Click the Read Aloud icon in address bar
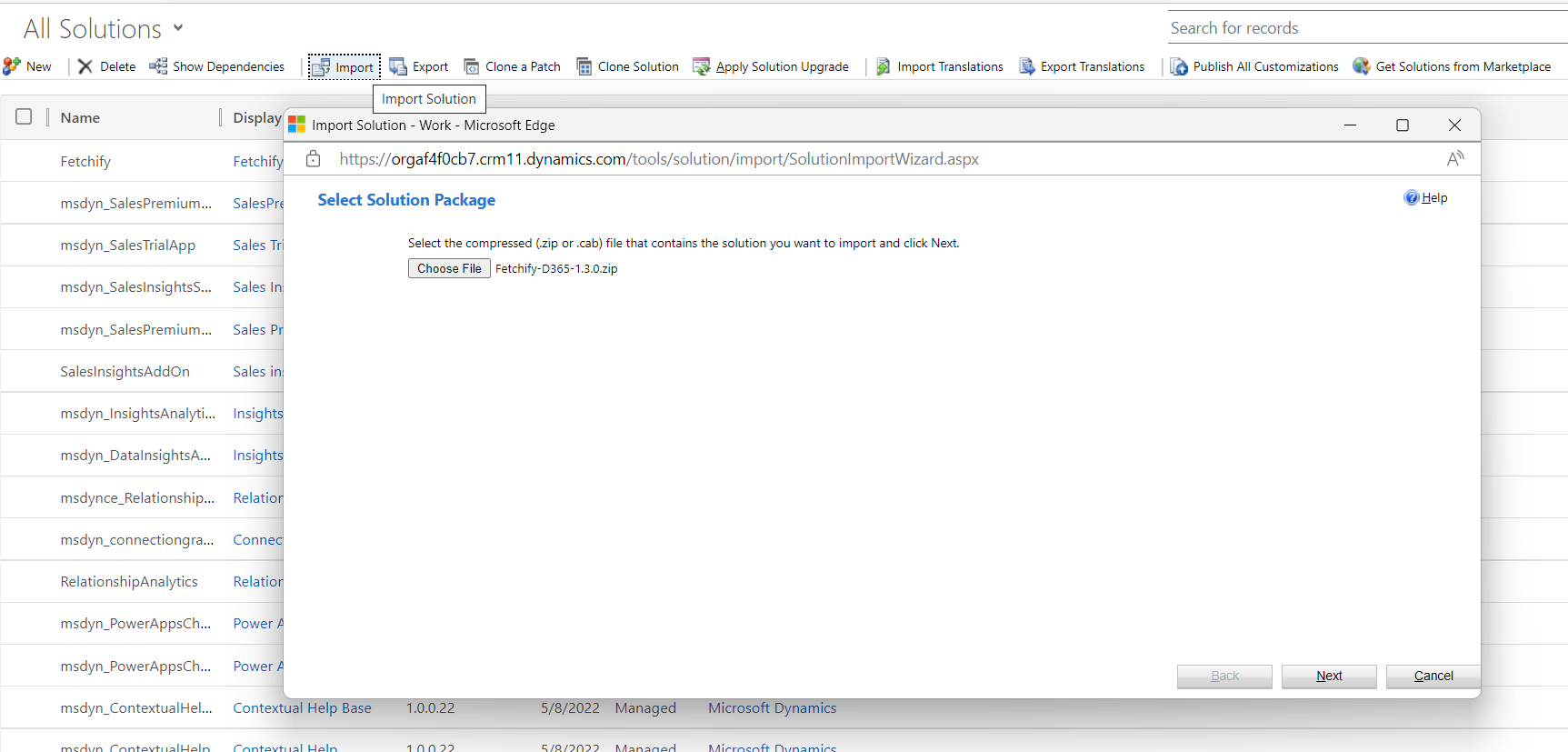Screen dimensions: 1568x752 pyautogui.click(x=1455, y=158)
